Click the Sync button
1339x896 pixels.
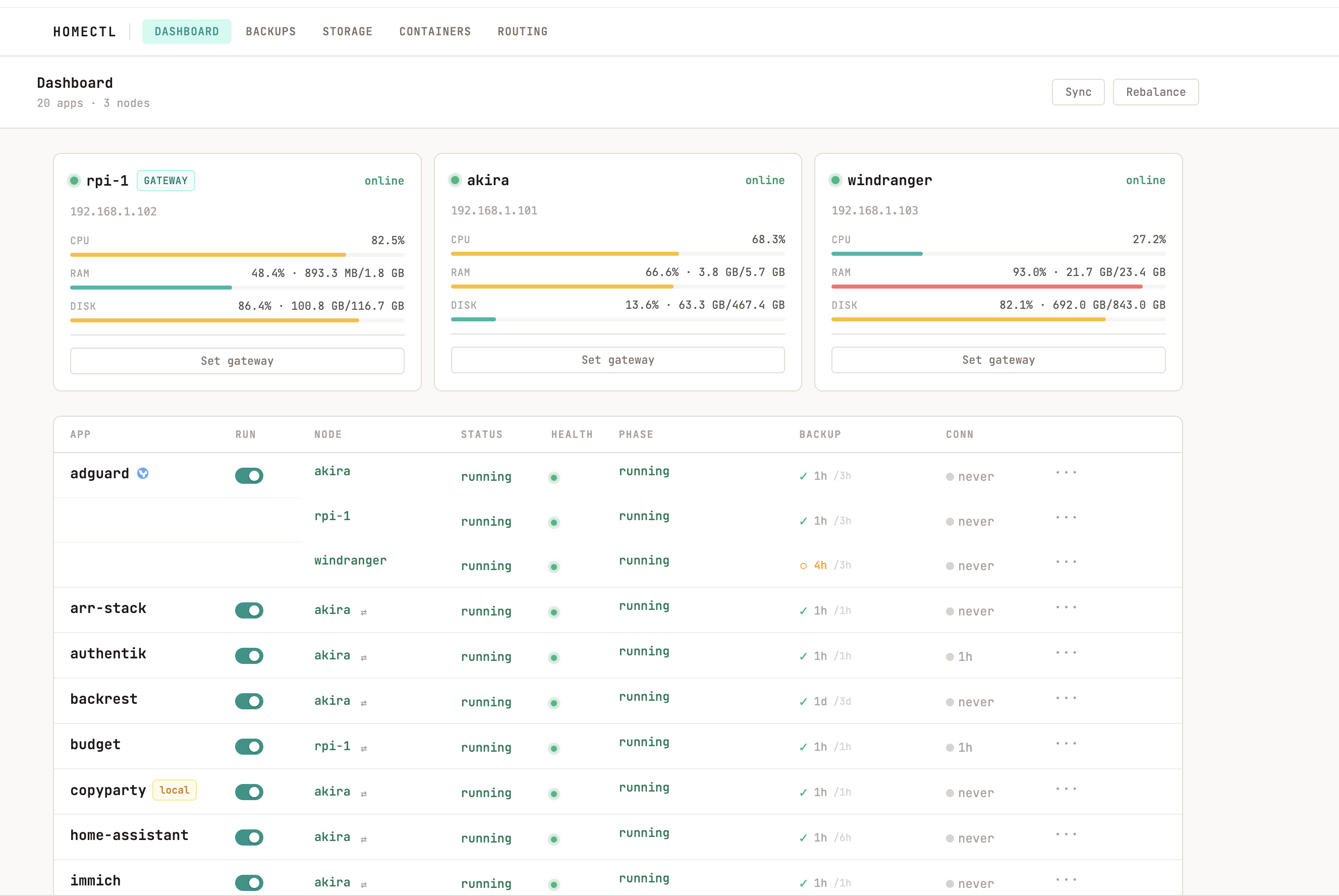pos(1078,92)
